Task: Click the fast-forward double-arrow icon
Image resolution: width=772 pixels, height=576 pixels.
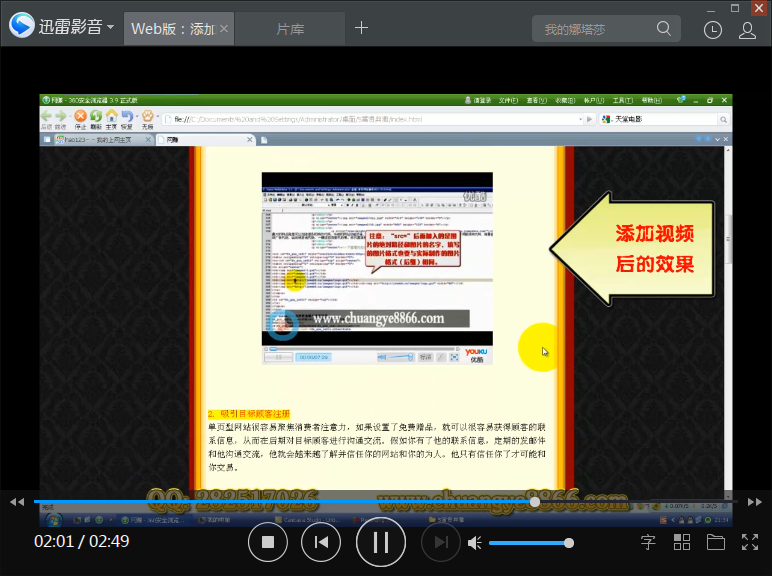Action: coord(755,501)
